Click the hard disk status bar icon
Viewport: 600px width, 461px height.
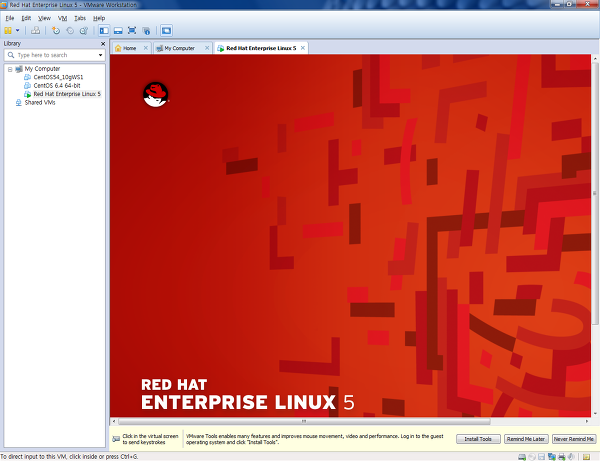(x=522, y=457)
